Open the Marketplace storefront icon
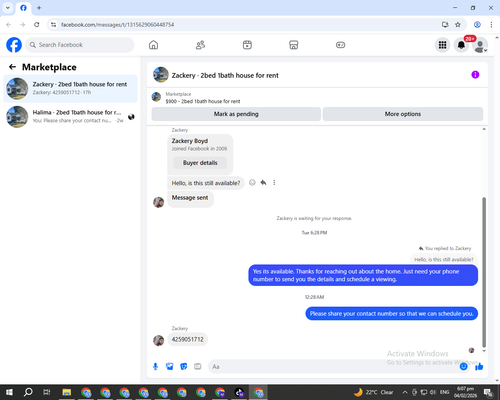 (x=294, y=45)
